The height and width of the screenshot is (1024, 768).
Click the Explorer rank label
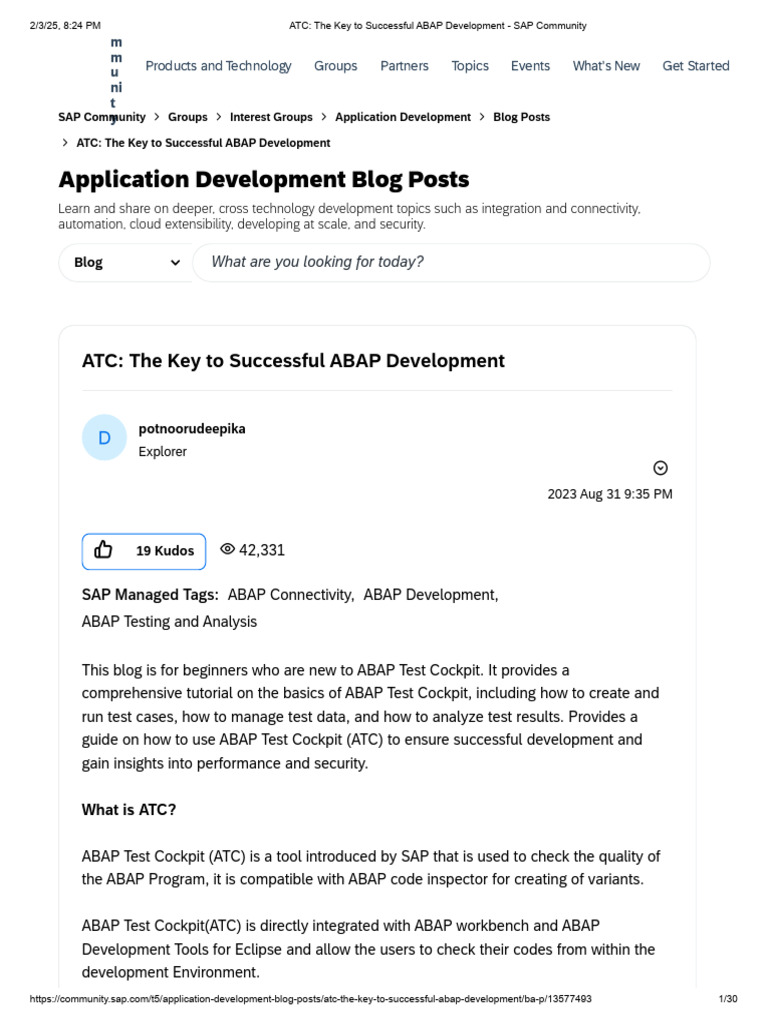pyautogui.click(x=163, y=452)
